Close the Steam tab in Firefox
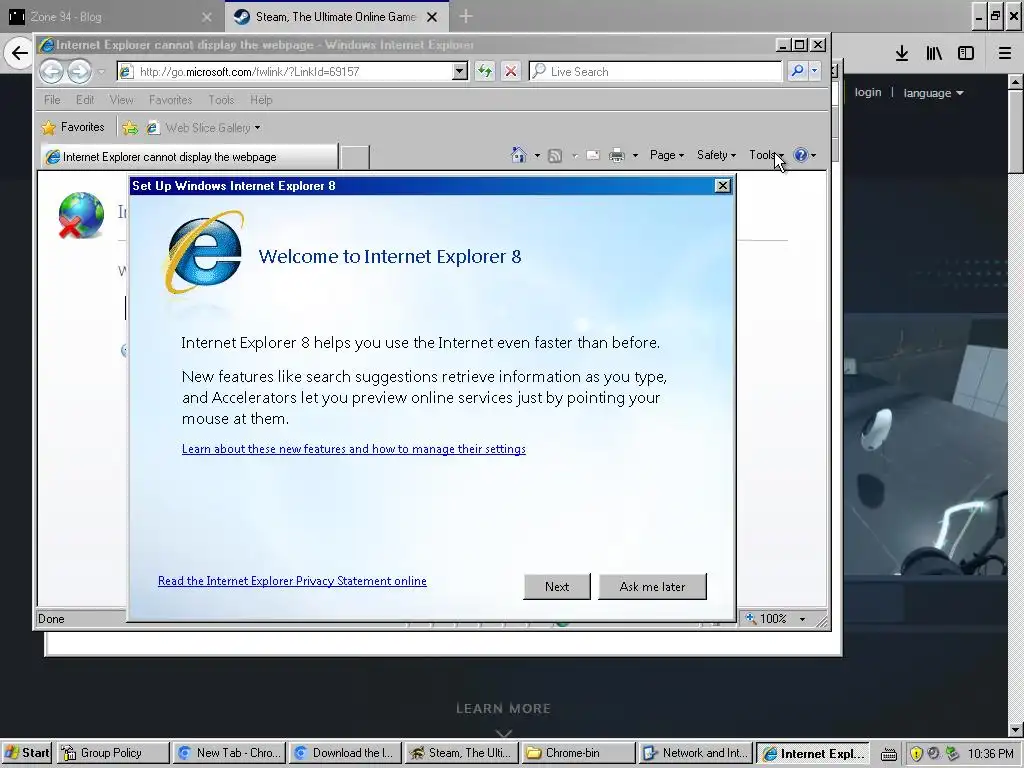This screenshot has height=768, width=1024. point(432,17)
